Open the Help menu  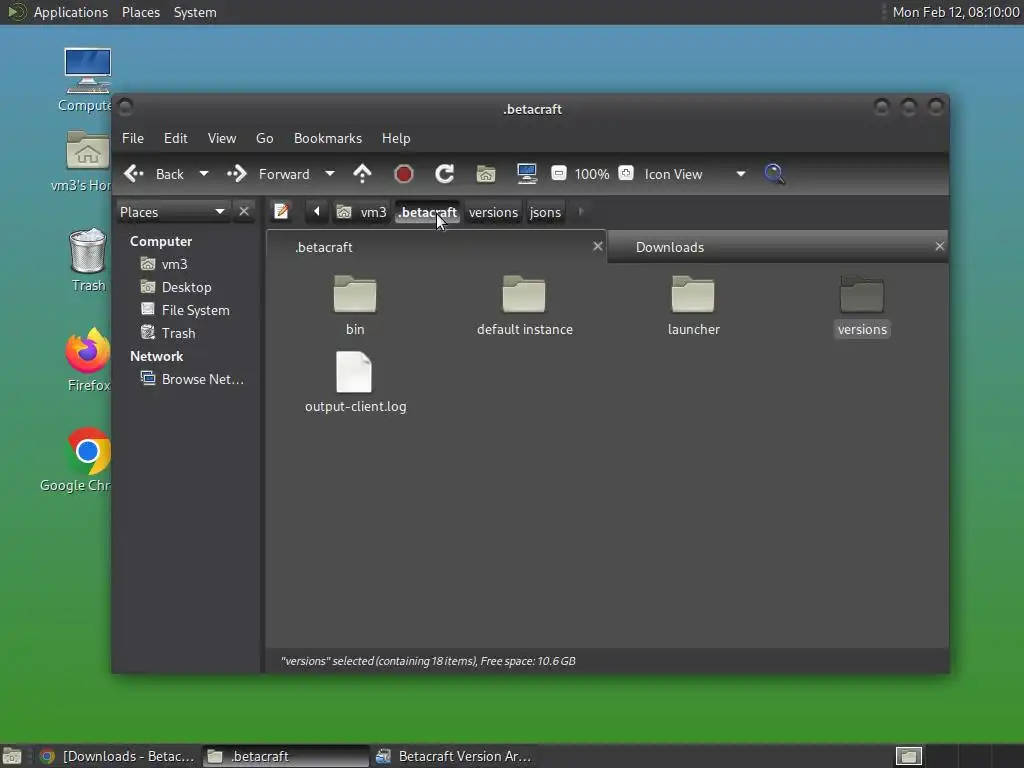pyautogui.click(x=396, y=138)
